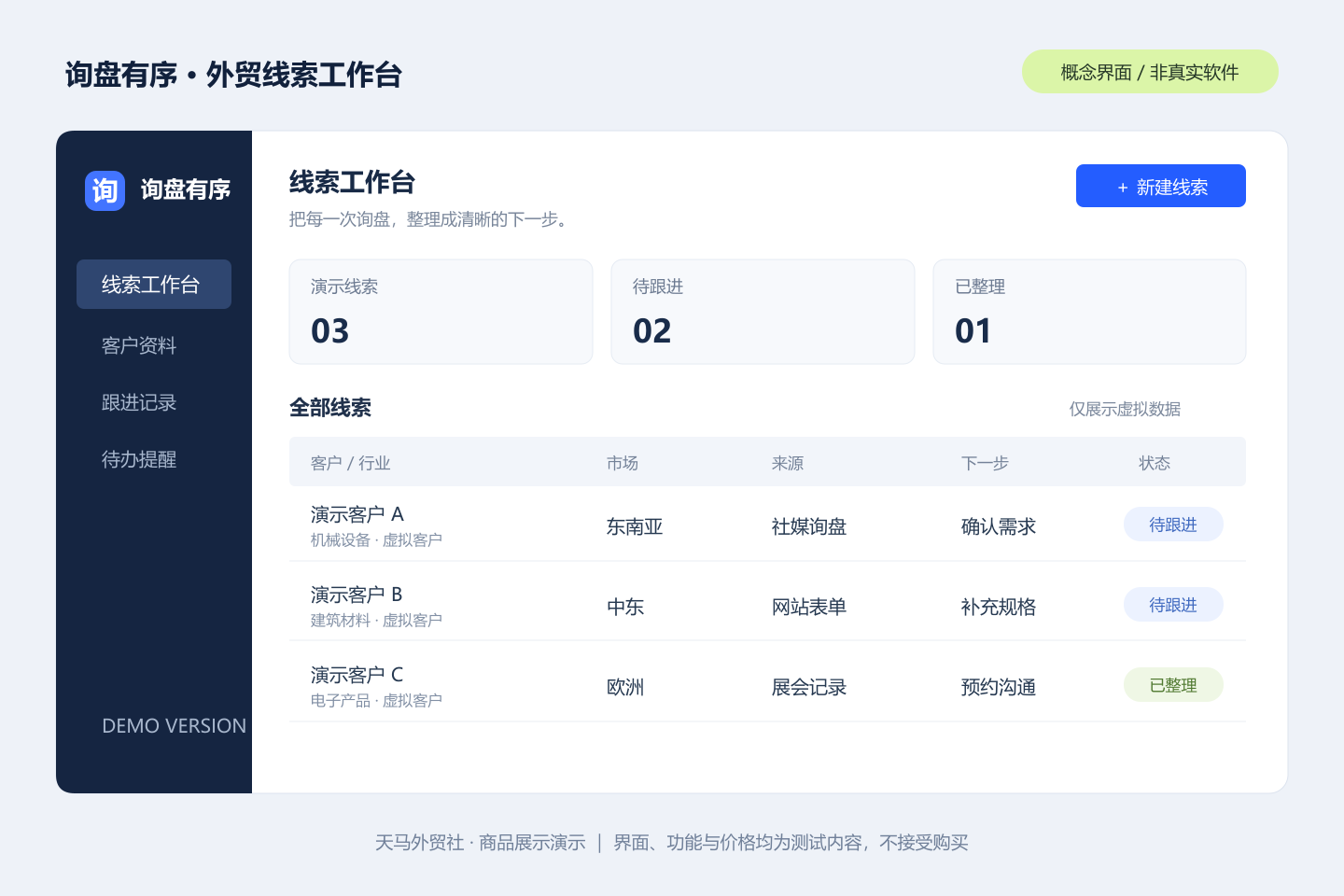This screenshot has height=896, width=1344.
Task: Open the 线索工作台 sidebar menu item
Action: pyautogui.click(x=154, y=285)
